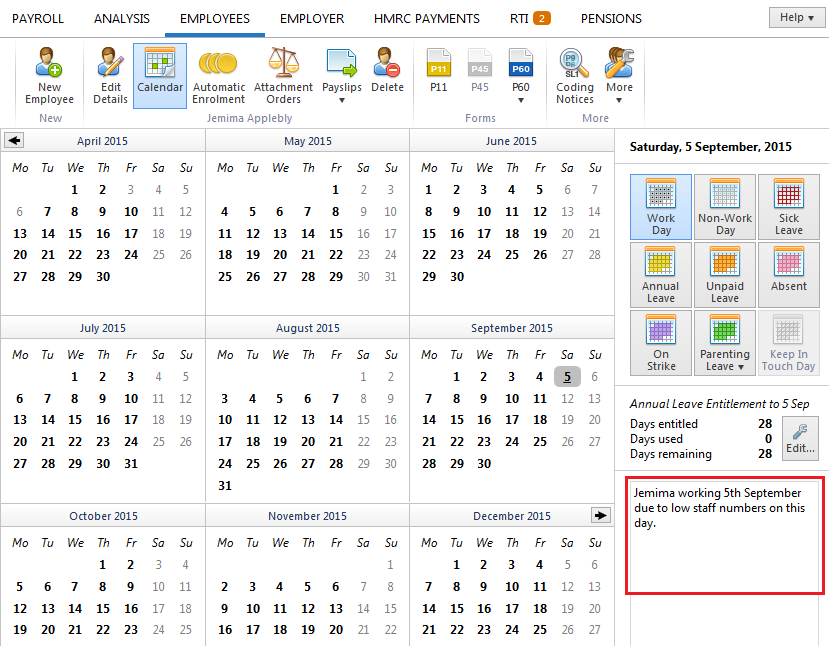Screen dimensions: 829x646
Task: Switch to the EMPLOYER tab
Action: [x=312, y=19]
